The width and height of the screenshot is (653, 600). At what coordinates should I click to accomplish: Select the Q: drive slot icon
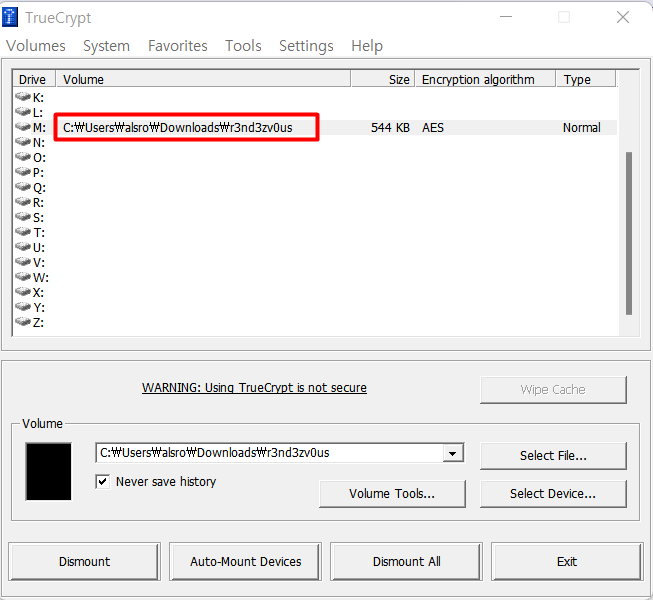click(x=23, y=187)
